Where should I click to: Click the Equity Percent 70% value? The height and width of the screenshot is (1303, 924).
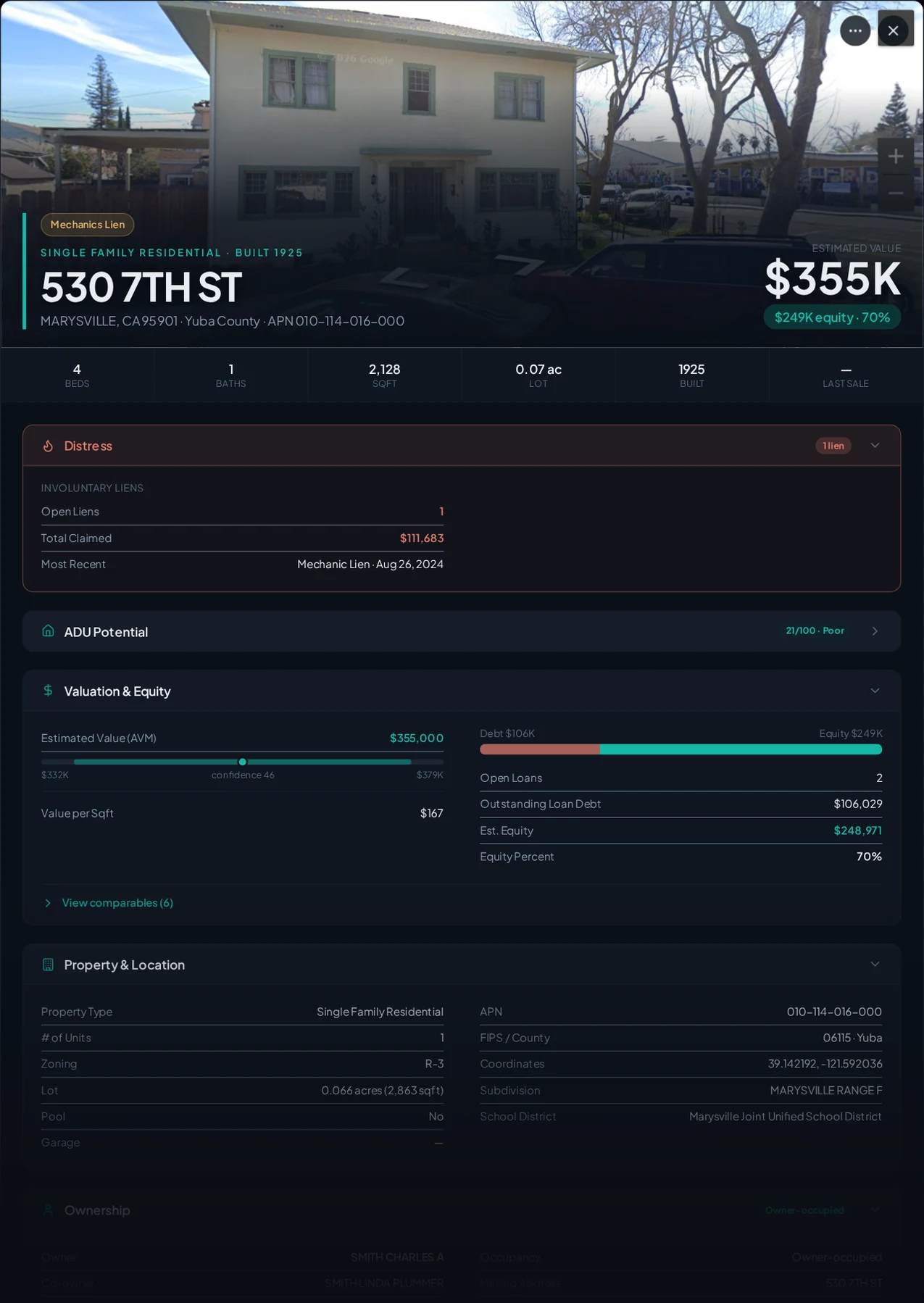(869, 857)
